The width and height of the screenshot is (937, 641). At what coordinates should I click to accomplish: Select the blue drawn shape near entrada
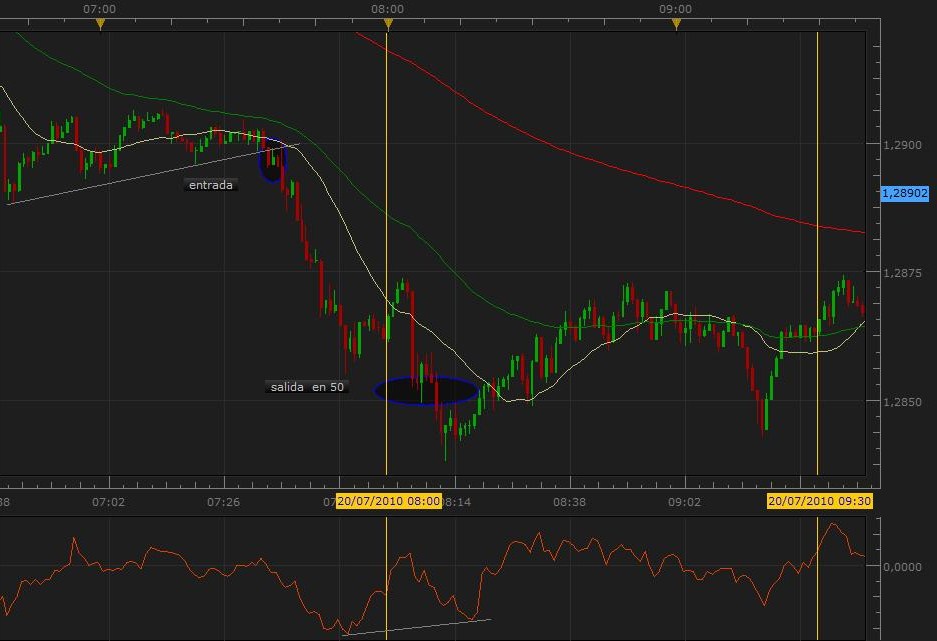pos(272,160)
